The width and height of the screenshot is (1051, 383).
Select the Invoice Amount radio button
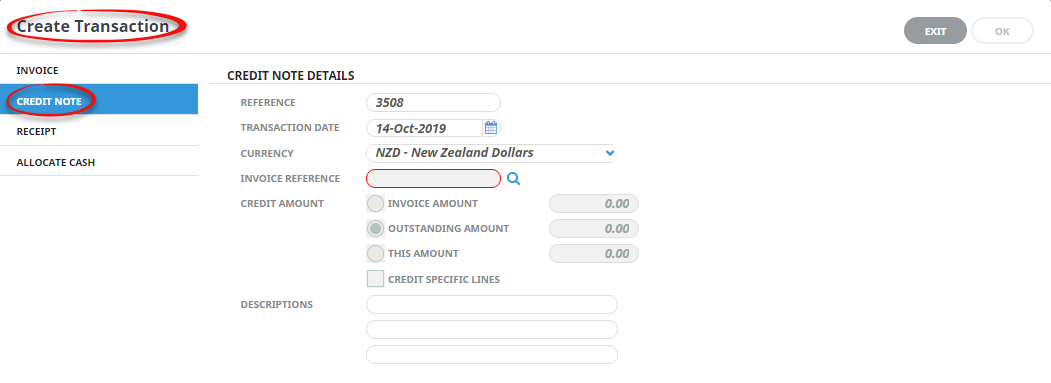tap(375, 203)
